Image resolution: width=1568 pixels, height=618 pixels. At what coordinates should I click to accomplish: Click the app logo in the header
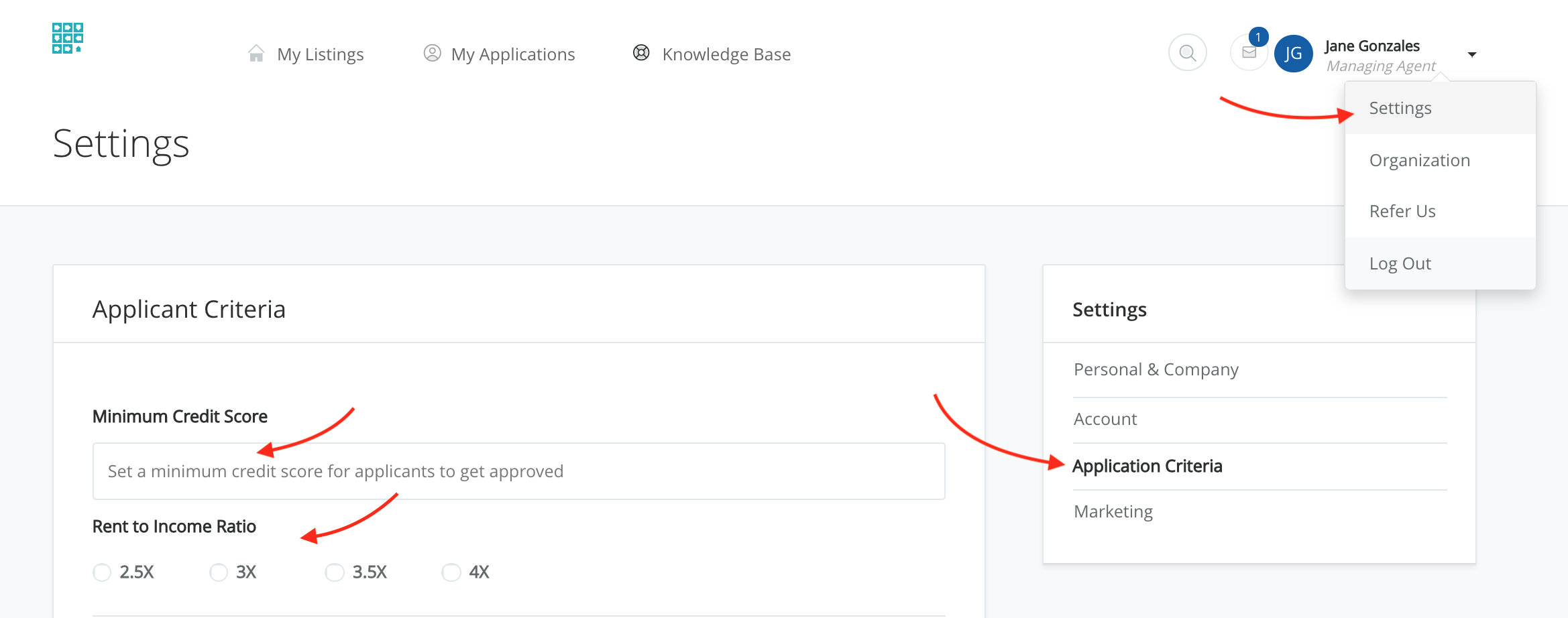pos(68,38)
